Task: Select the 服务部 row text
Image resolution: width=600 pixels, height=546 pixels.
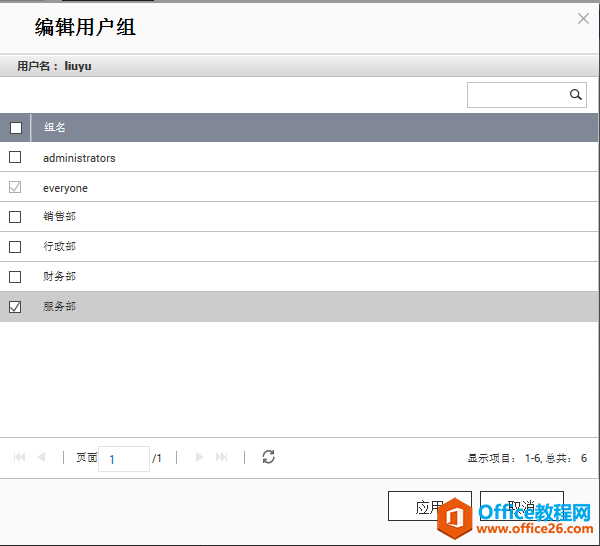Action: coord(59,306)
